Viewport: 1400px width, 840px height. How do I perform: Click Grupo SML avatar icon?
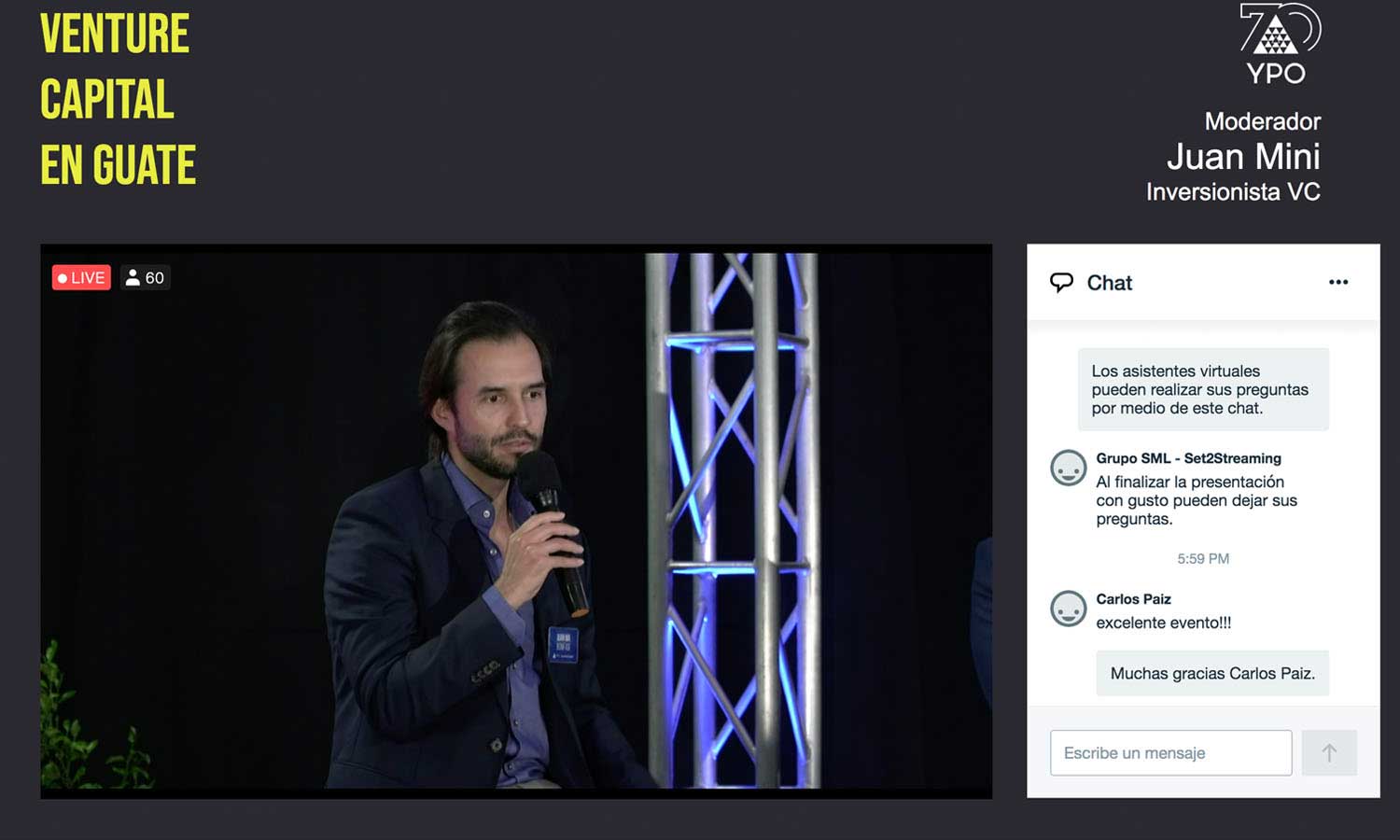(x=1069, y=468)
